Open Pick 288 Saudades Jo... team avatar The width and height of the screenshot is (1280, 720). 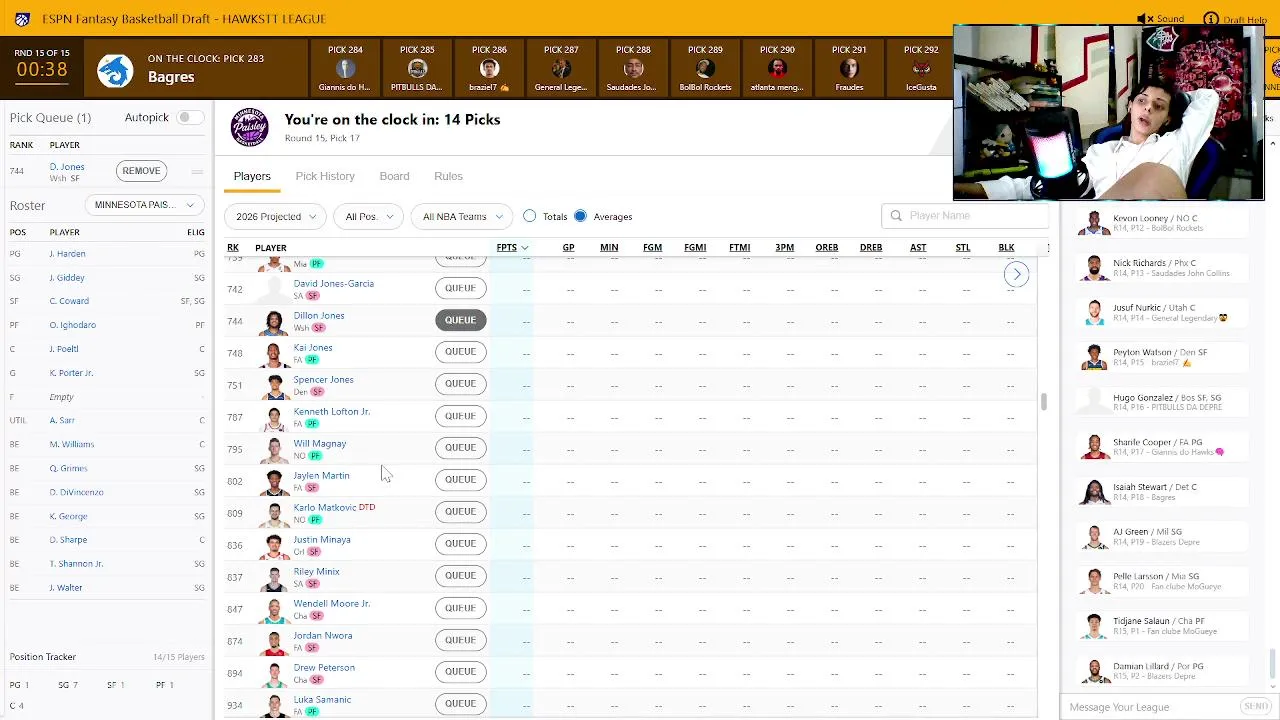(633, 69)
